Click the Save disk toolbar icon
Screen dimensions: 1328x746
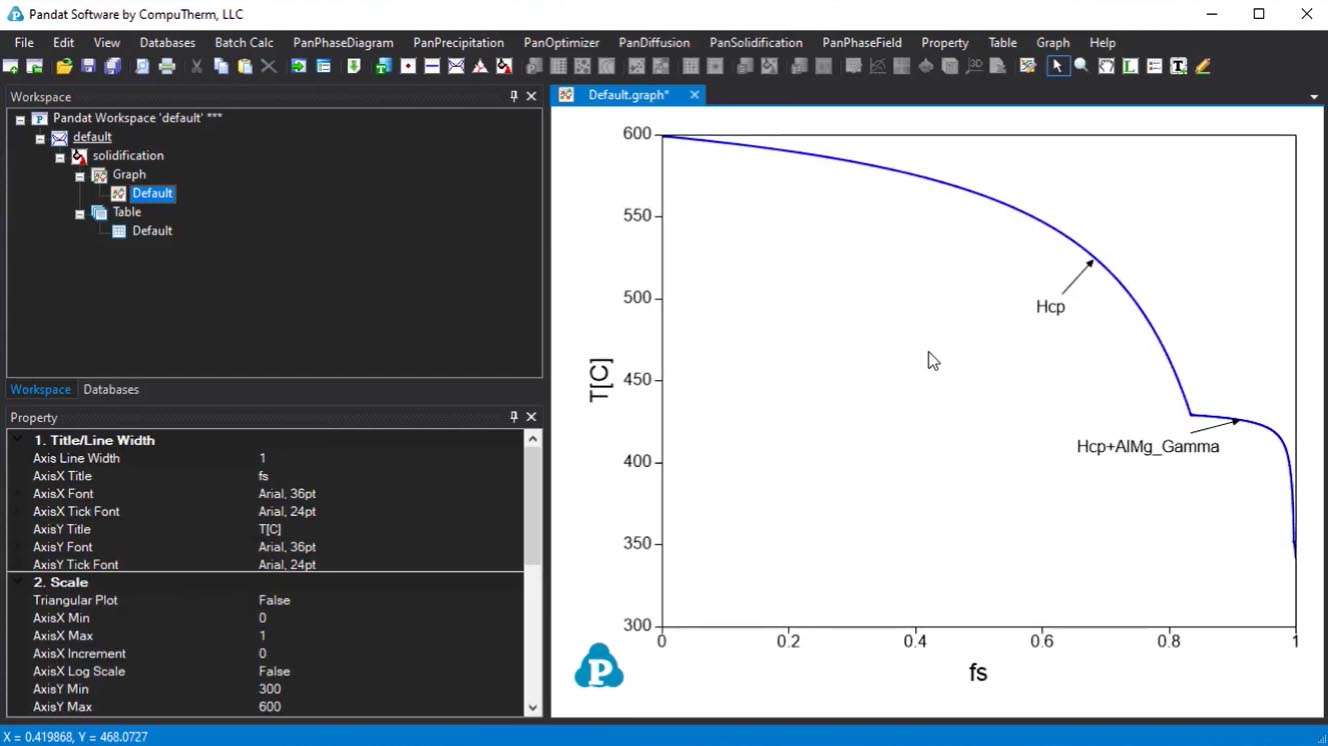tap(88, 67)
